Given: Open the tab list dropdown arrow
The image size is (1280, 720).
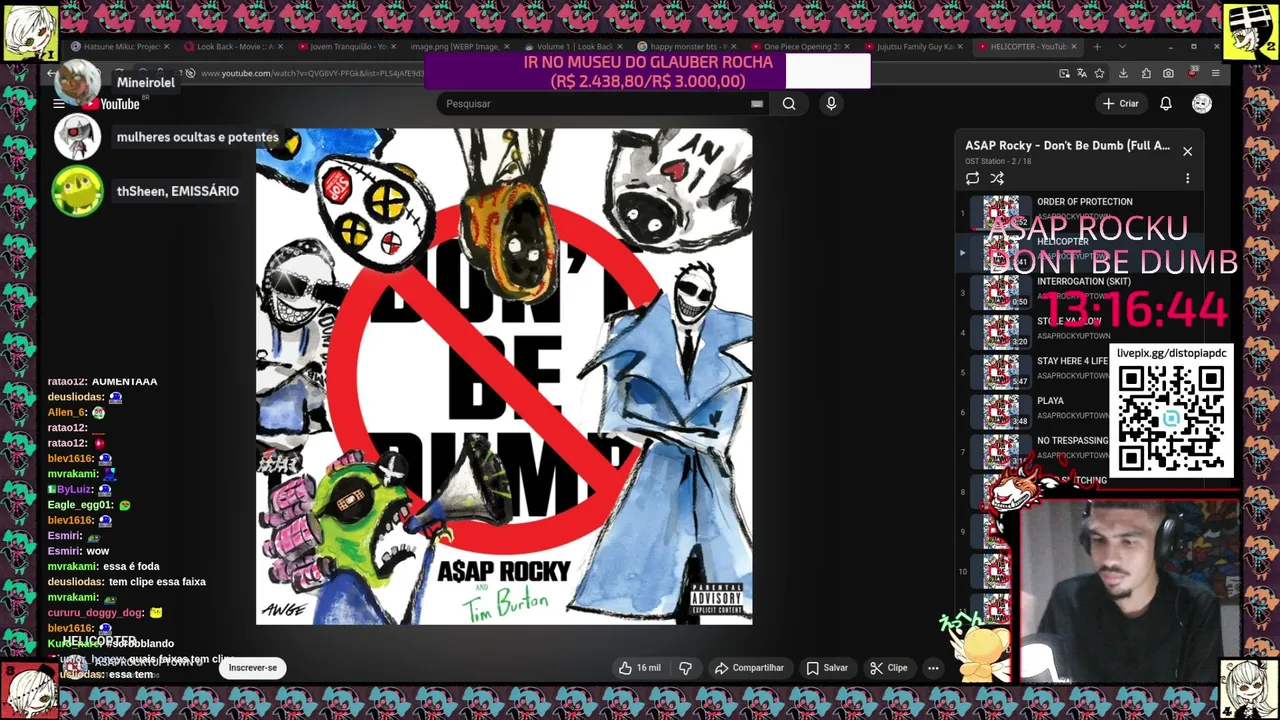Looking at the screenshot, I should pos(1122,47).
